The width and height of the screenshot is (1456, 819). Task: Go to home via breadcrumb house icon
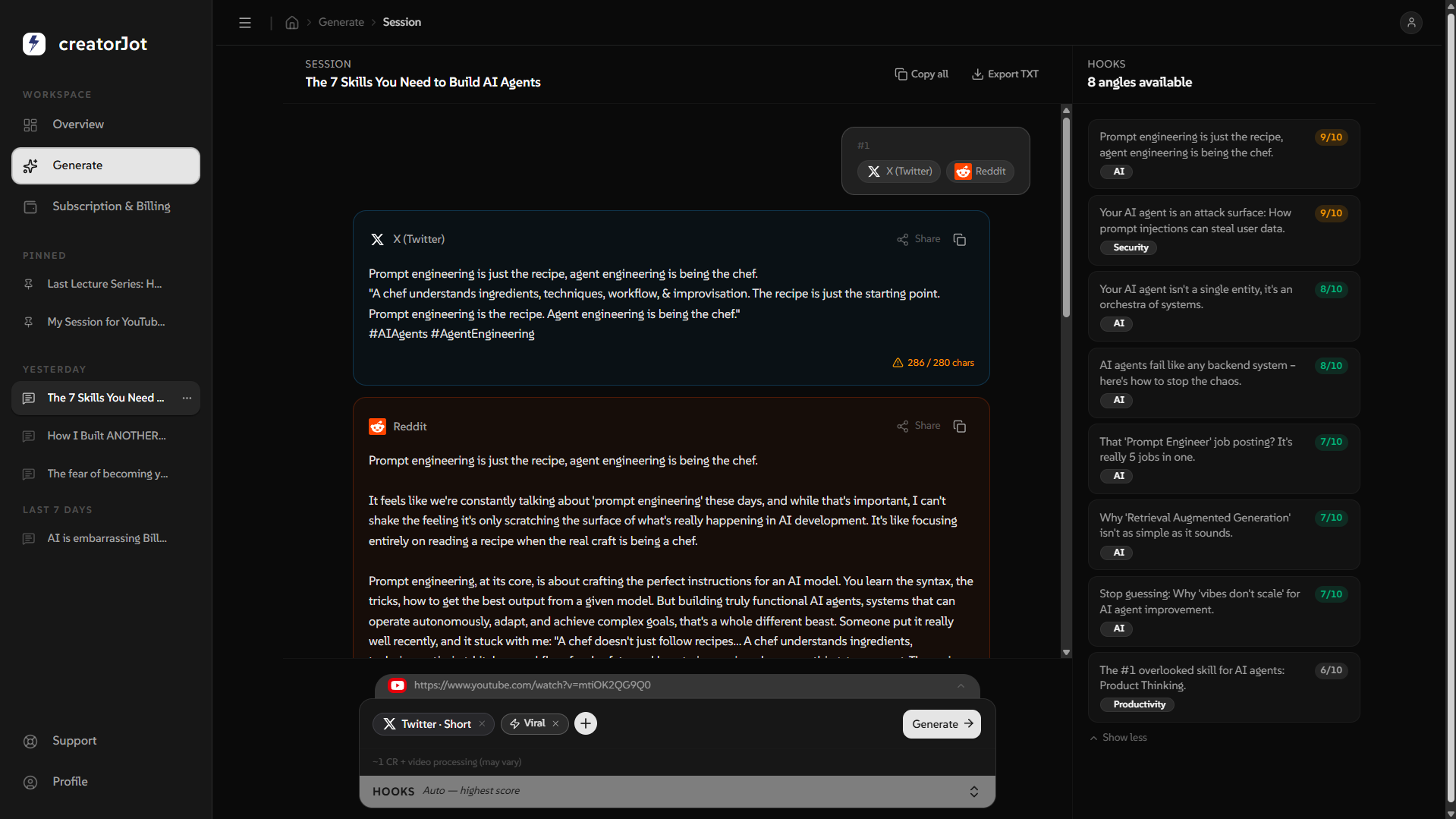click(x=292, y=23)
